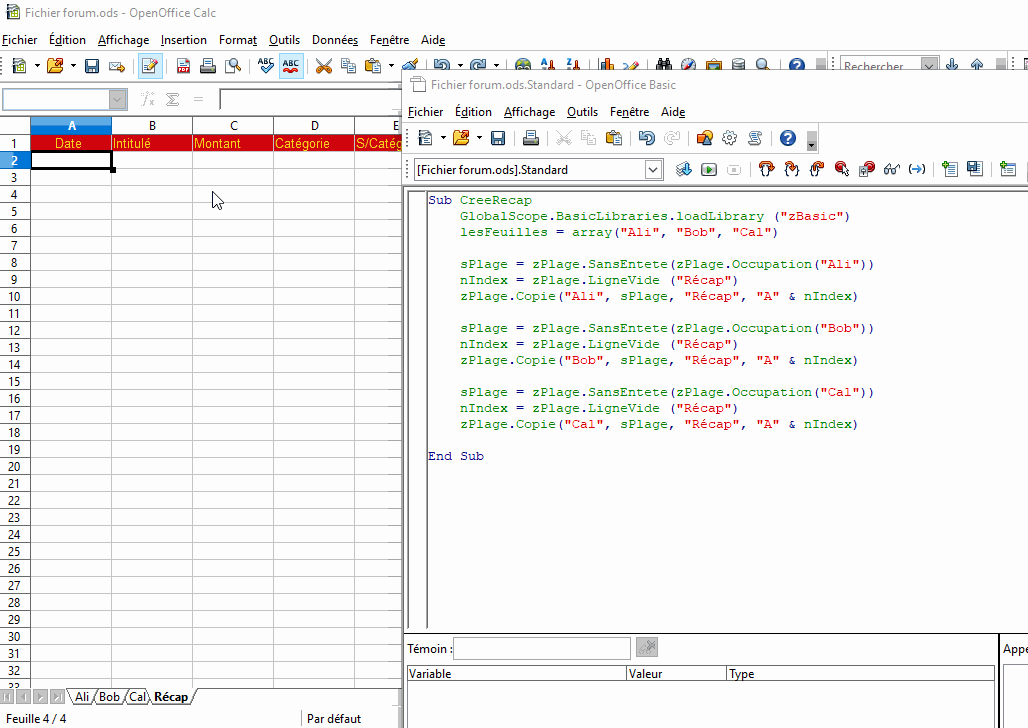
Task: Open Fenêtre menu in Basic IDE
Action: 629,112
